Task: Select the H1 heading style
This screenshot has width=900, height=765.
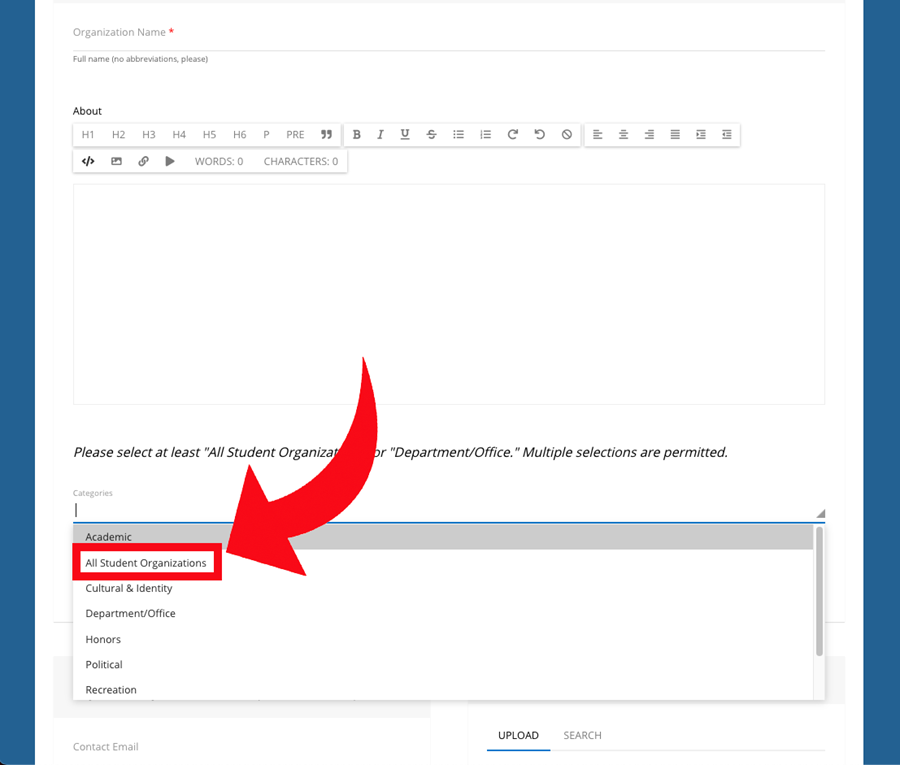Action: pyautogui.click(x=88, y=135)
